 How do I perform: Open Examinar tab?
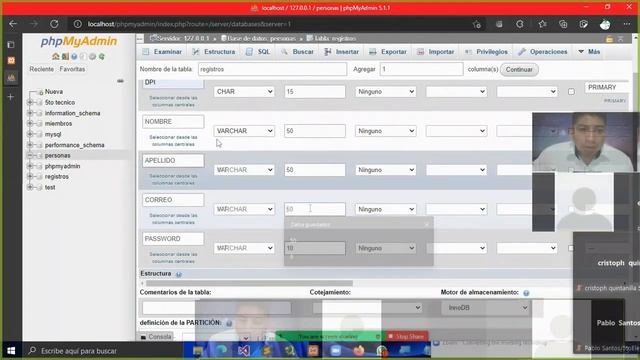(x=162, y=52)
